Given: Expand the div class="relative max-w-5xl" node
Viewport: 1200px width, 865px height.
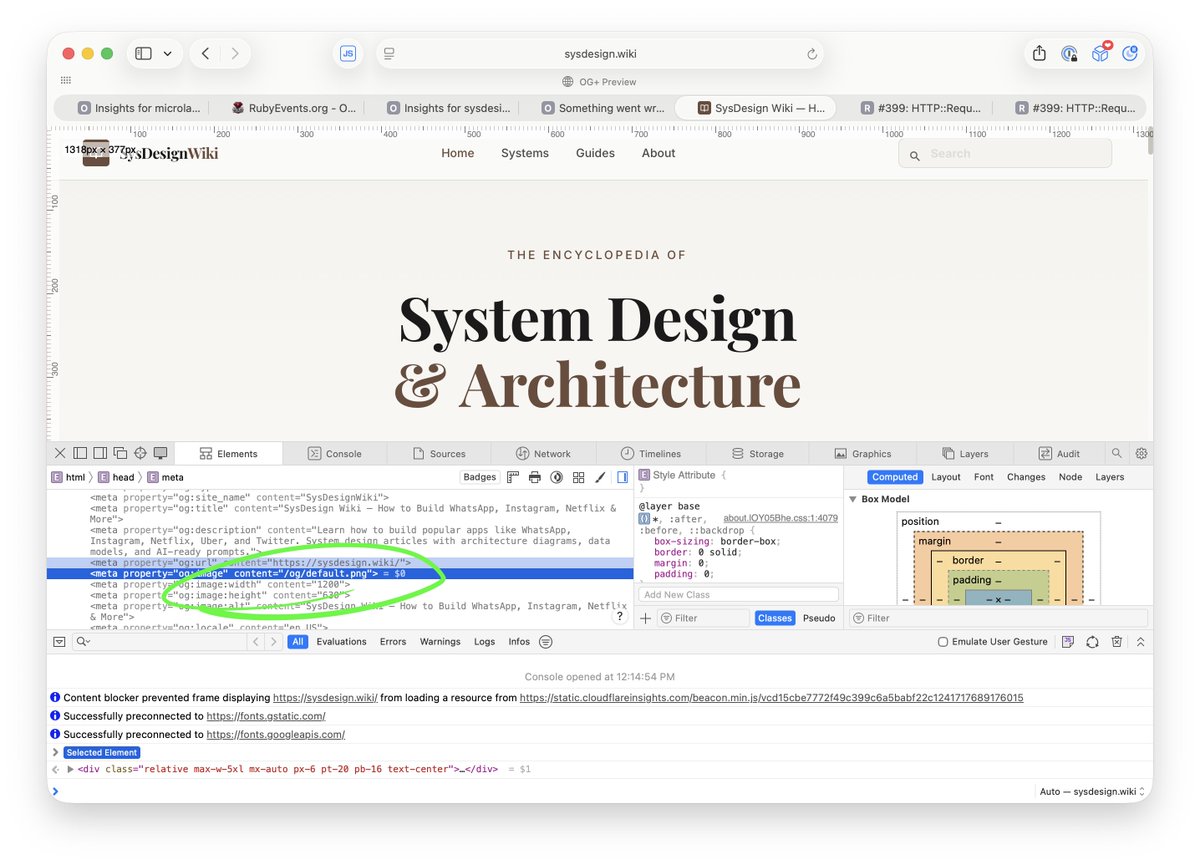Looking at the screenshot, I should 70,769.
